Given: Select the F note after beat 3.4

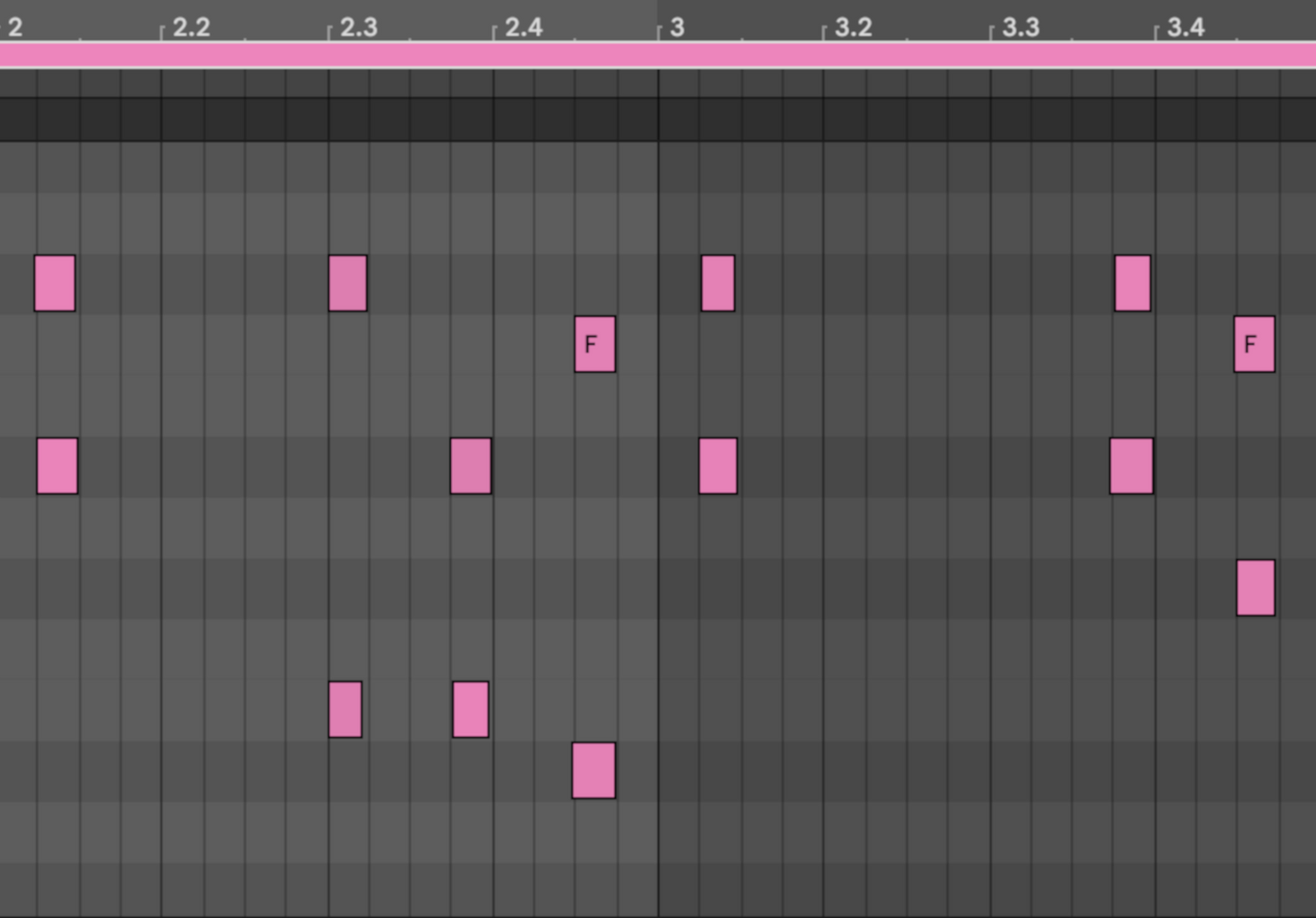Looking at the screenshot, I should click(1254, 344).
